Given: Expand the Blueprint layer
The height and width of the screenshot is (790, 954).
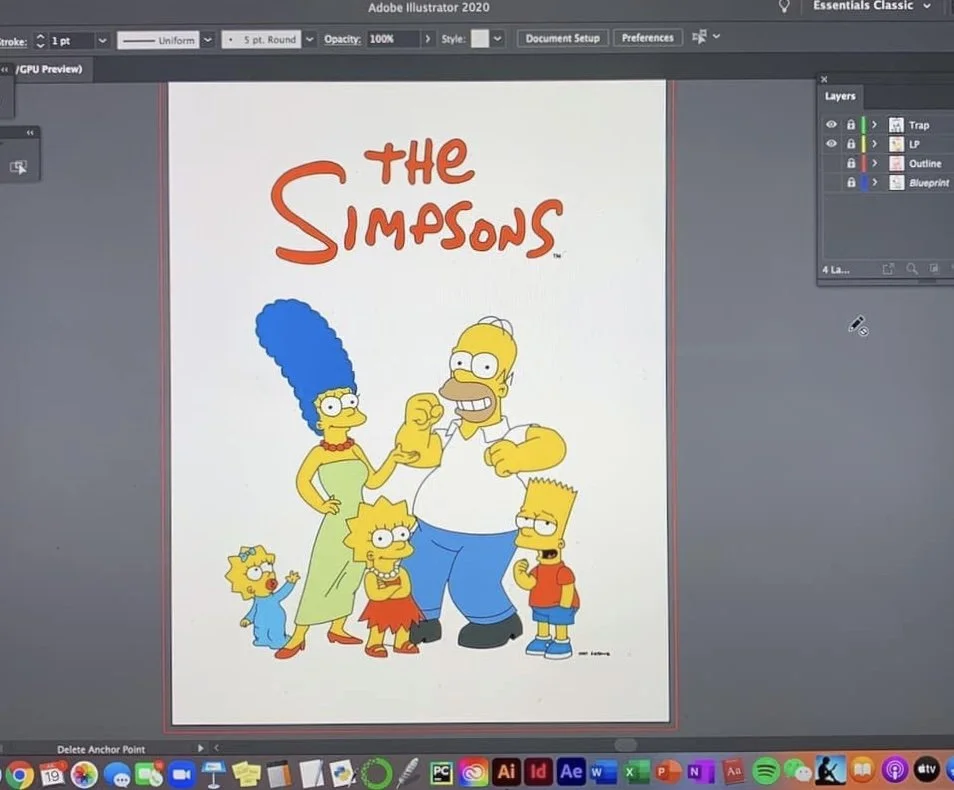Looking at the screenshot, I should [874, 182].
